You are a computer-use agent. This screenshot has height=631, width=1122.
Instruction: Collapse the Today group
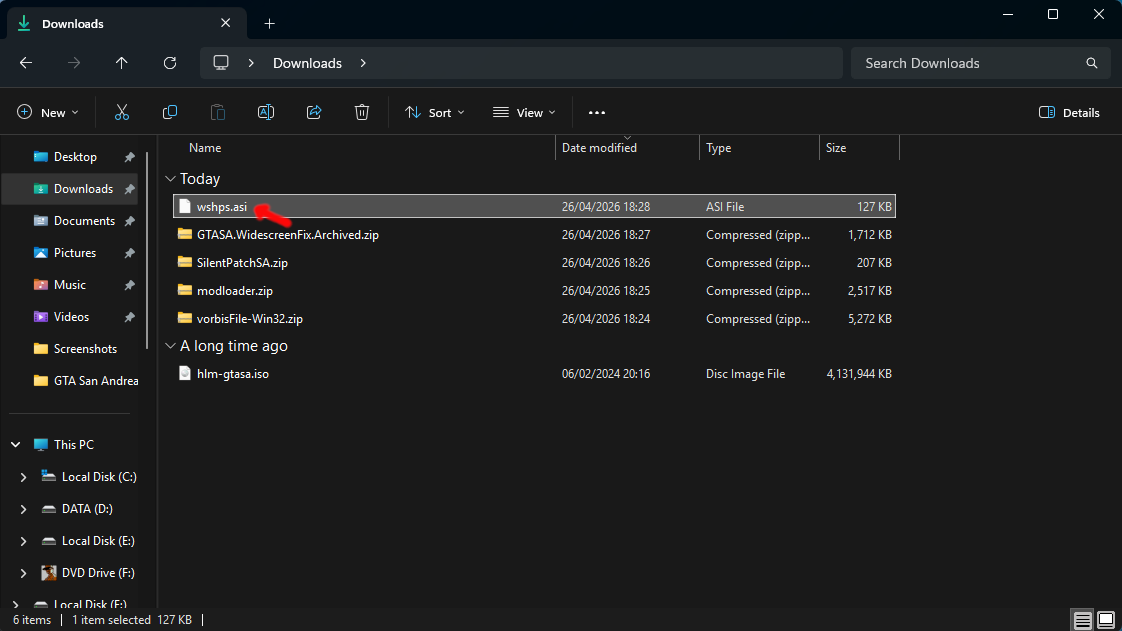coord(170,179)
